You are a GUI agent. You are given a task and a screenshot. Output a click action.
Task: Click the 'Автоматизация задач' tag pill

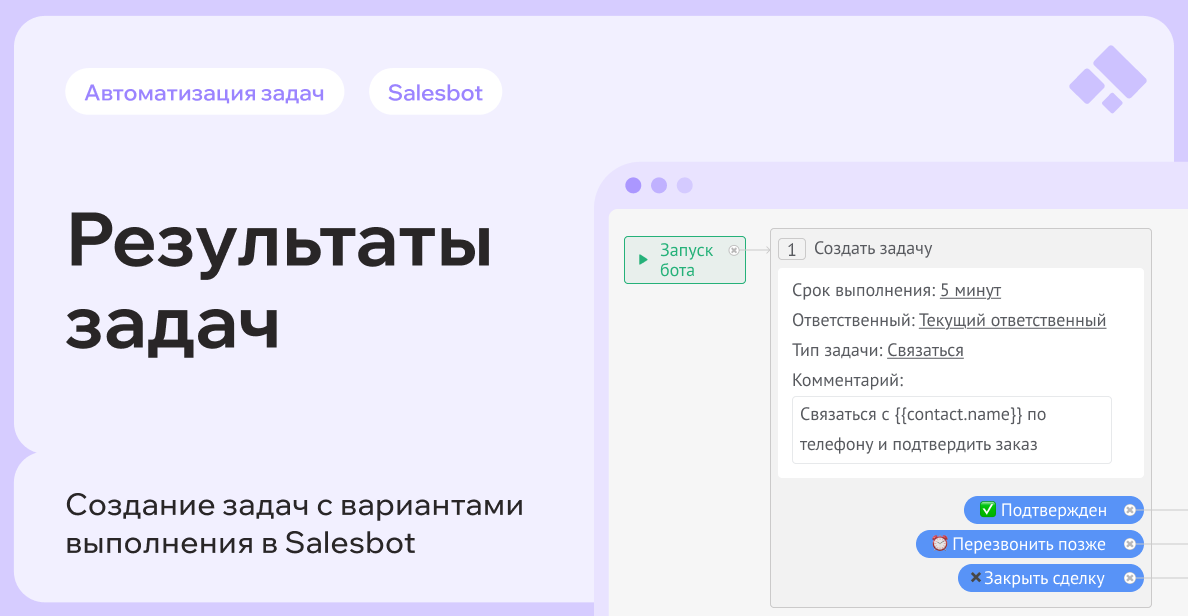pyautogui.click(x=205, y=92)
